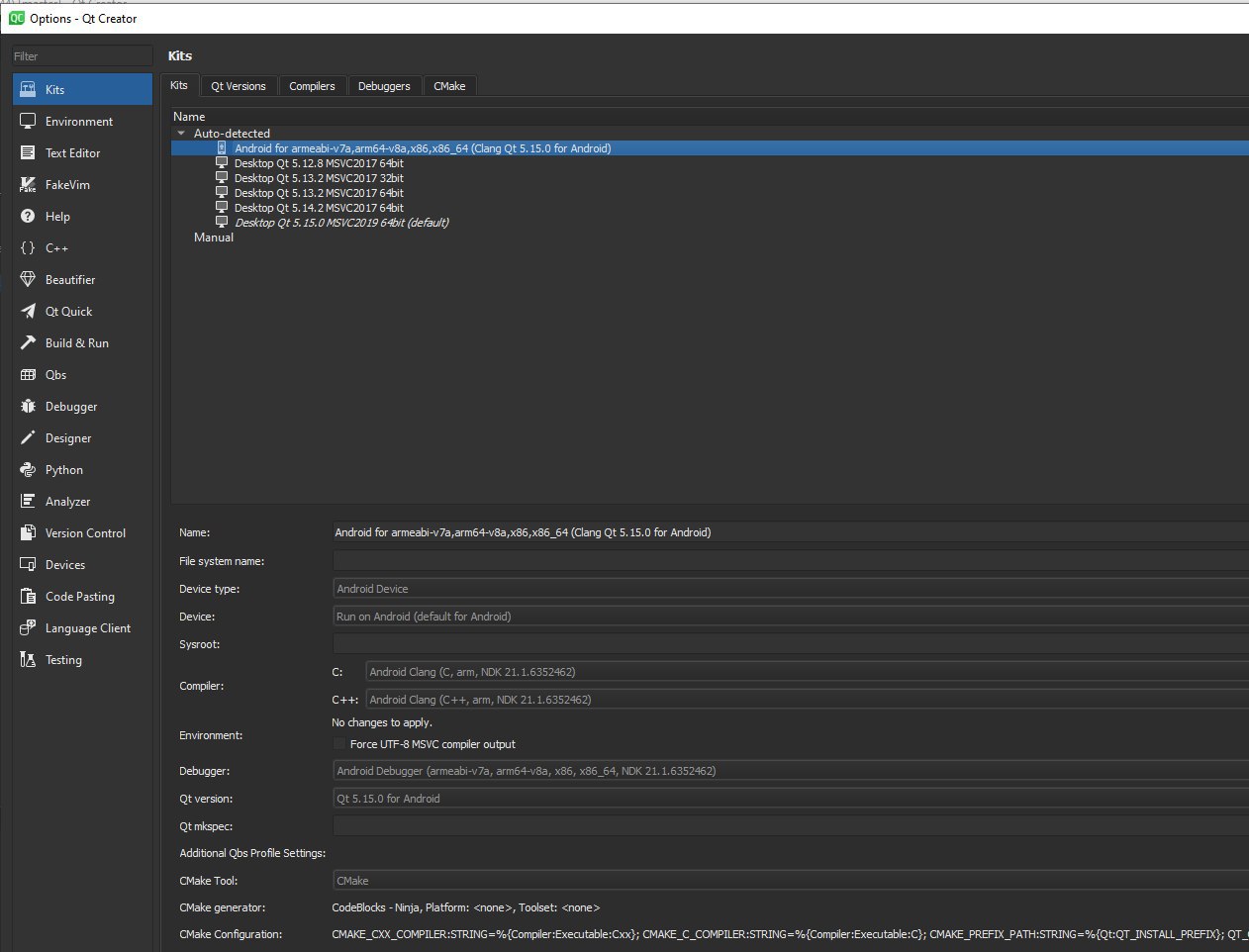Screen dimensions: 1249x952
Task: Click the Qt mkspec input field
Action: coord(791,826)
